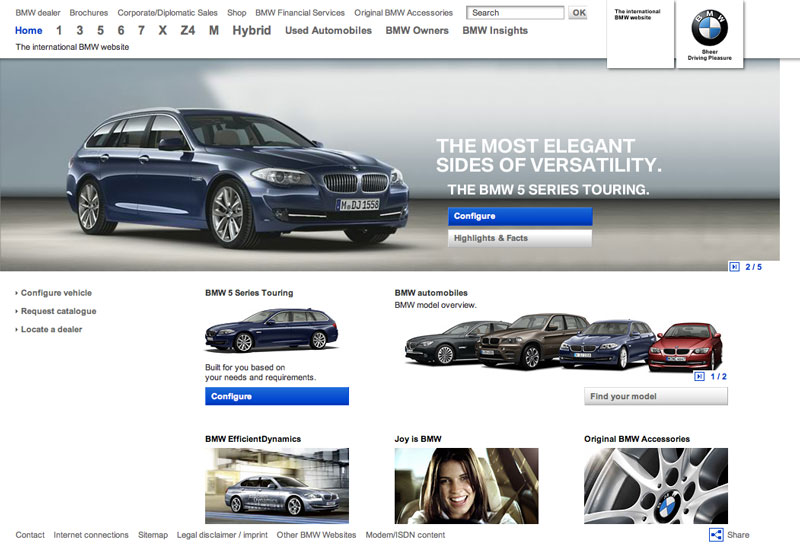Image resolution: width=800 pixels, height=545 pixels.
Task: Click the small 5 Series Touring car thumbnail
Action: (271, 330)
